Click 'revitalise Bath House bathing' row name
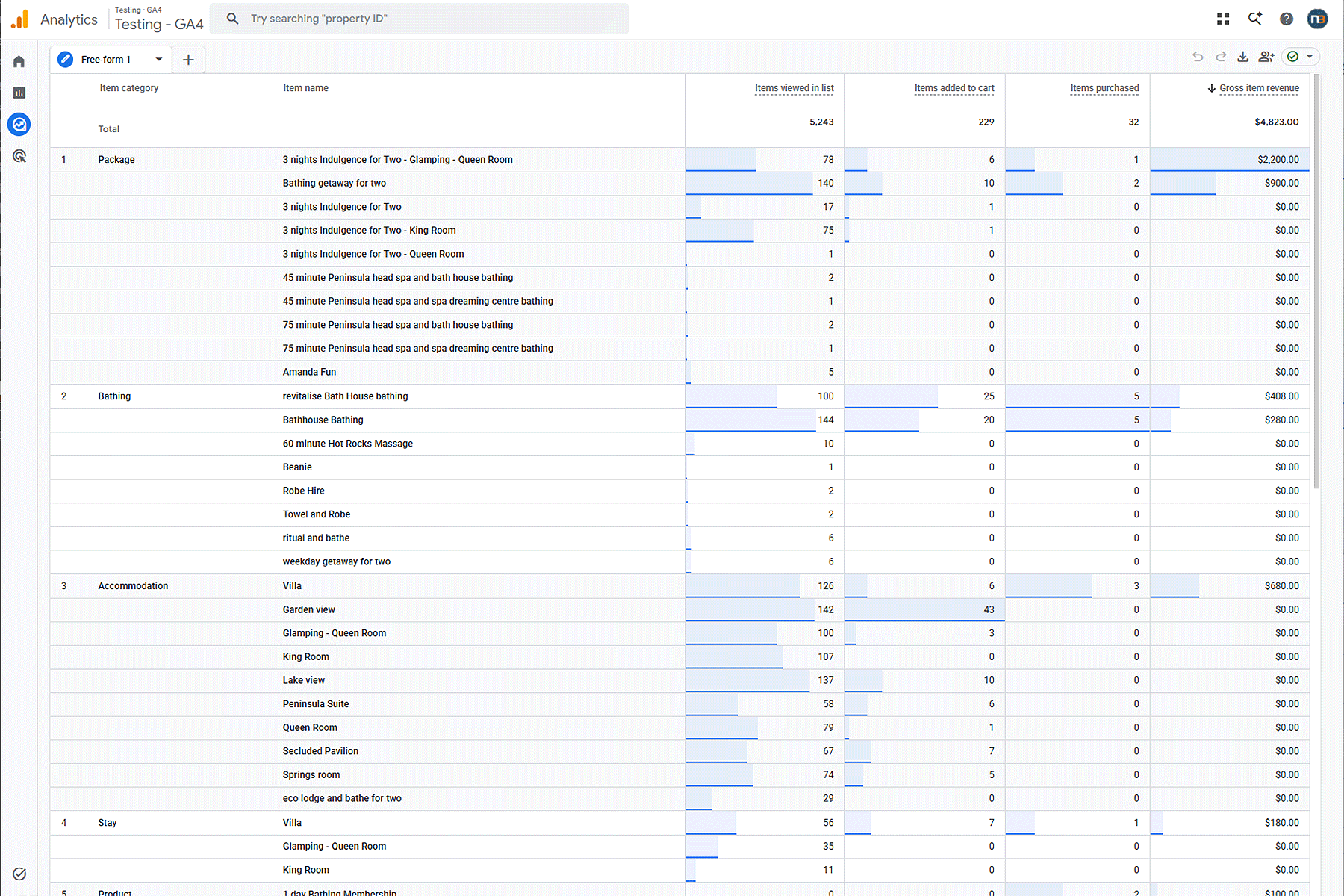 coord(345,396)
